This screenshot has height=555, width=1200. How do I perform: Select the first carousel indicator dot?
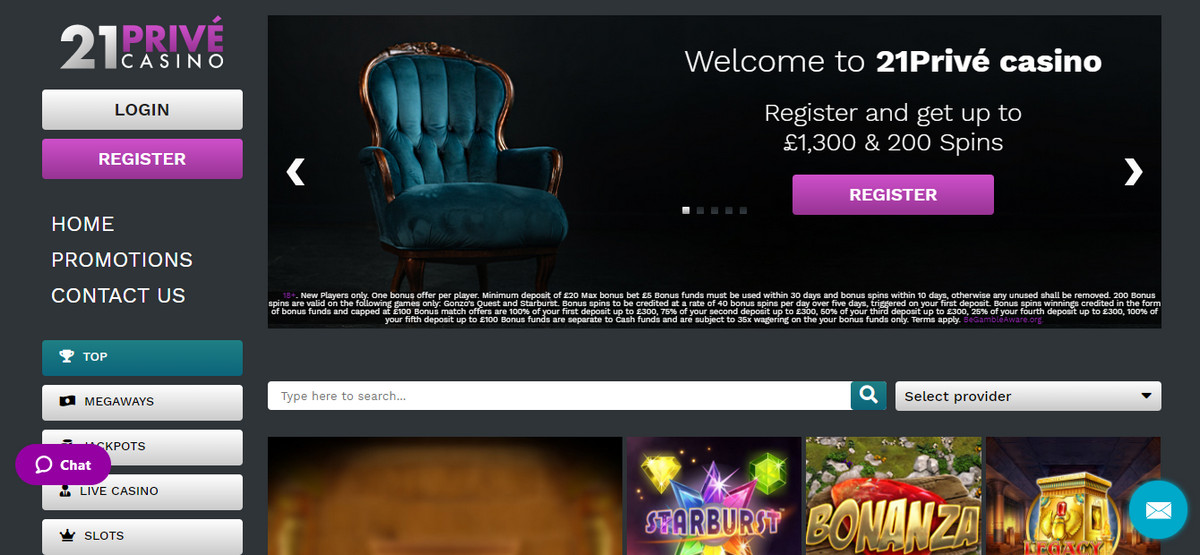[686, 211]
